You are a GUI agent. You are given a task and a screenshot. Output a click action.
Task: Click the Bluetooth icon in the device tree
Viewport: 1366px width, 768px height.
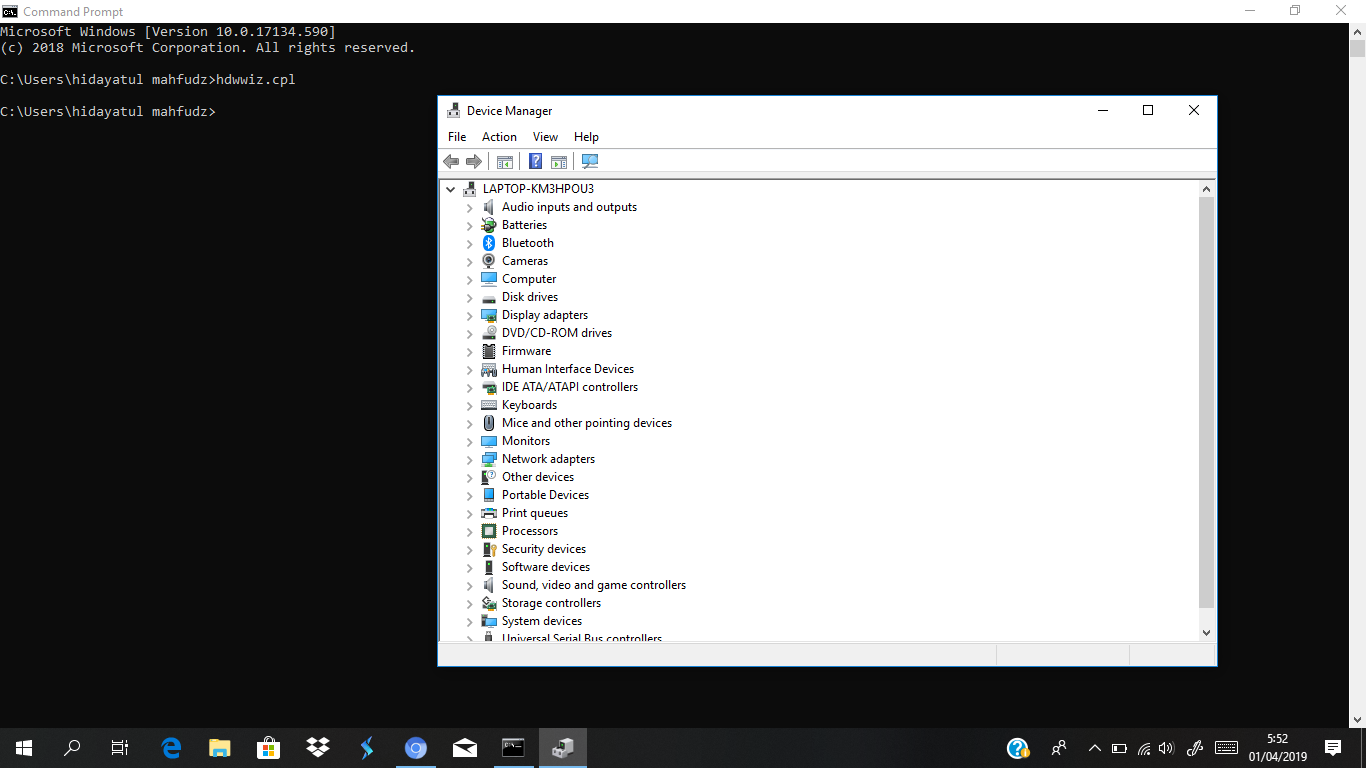[x=489, y=243]
